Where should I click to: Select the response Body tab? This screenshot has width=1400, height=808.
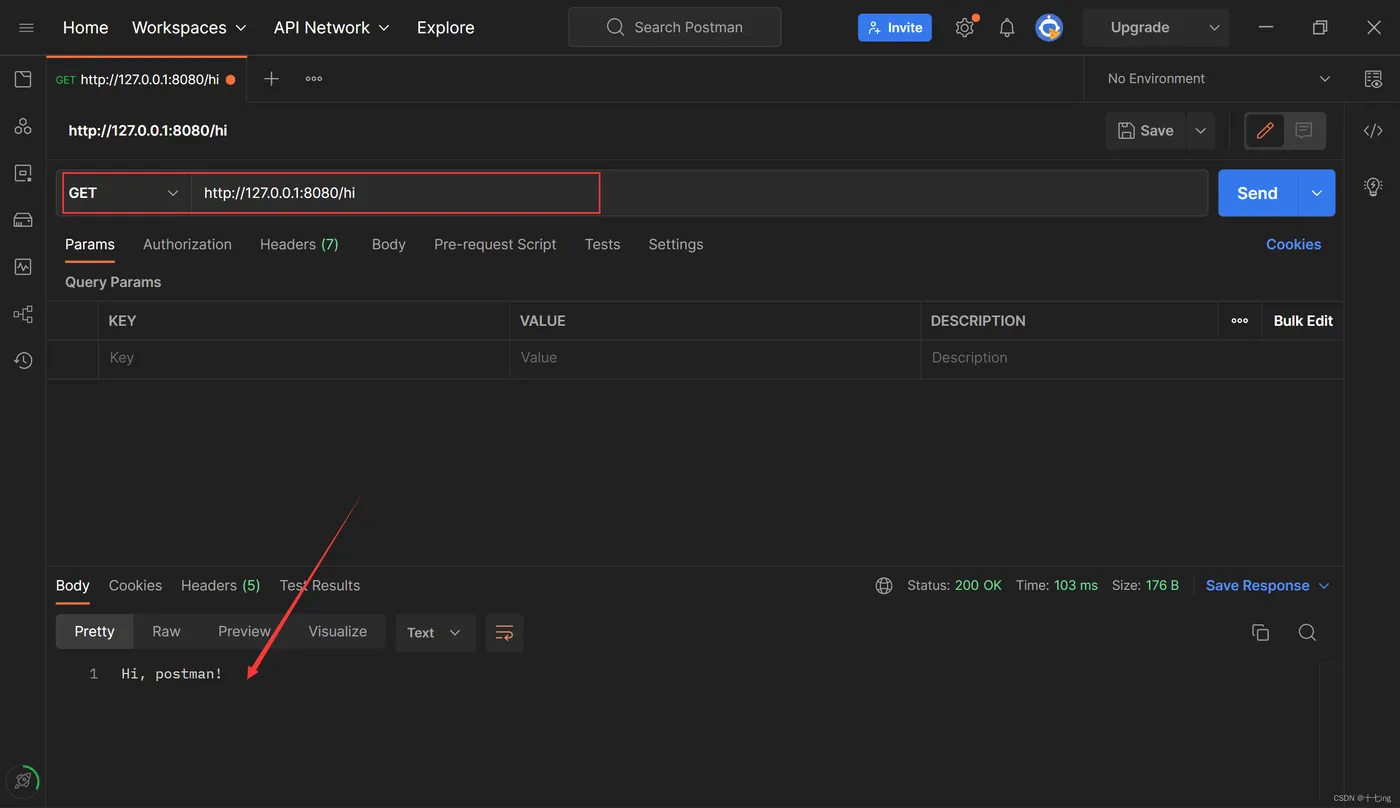[x=73, y=586]
